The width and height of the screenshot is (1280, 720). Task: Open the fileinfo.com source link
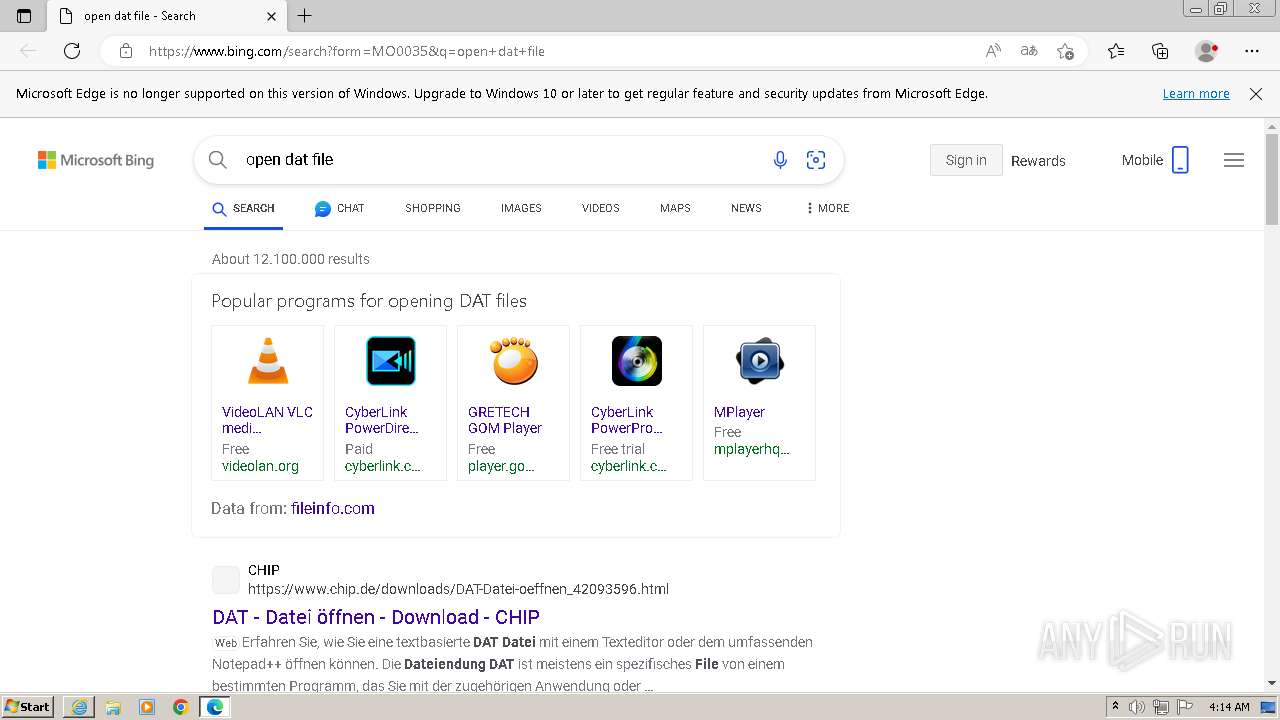(x=333, y=508)
